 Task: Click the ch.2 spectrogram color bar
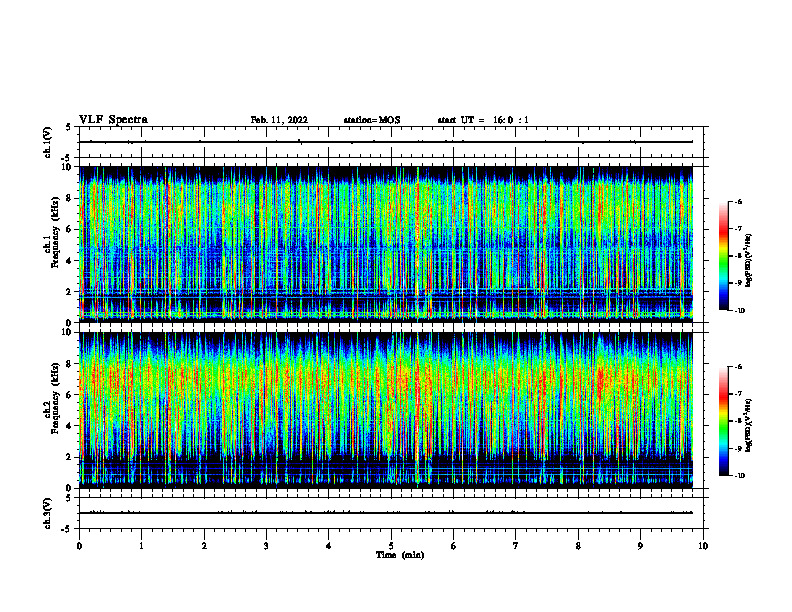tap(723, 421)
